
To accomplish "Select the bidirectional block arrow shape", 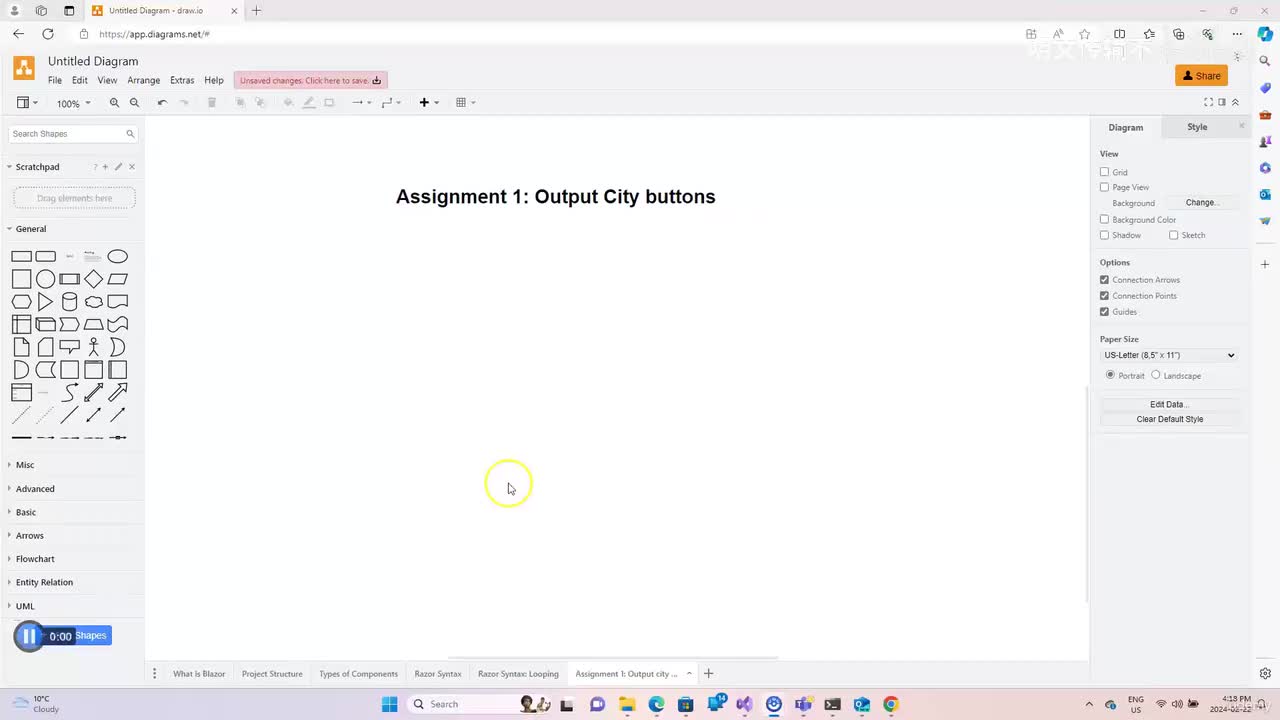I will [94, 392].
